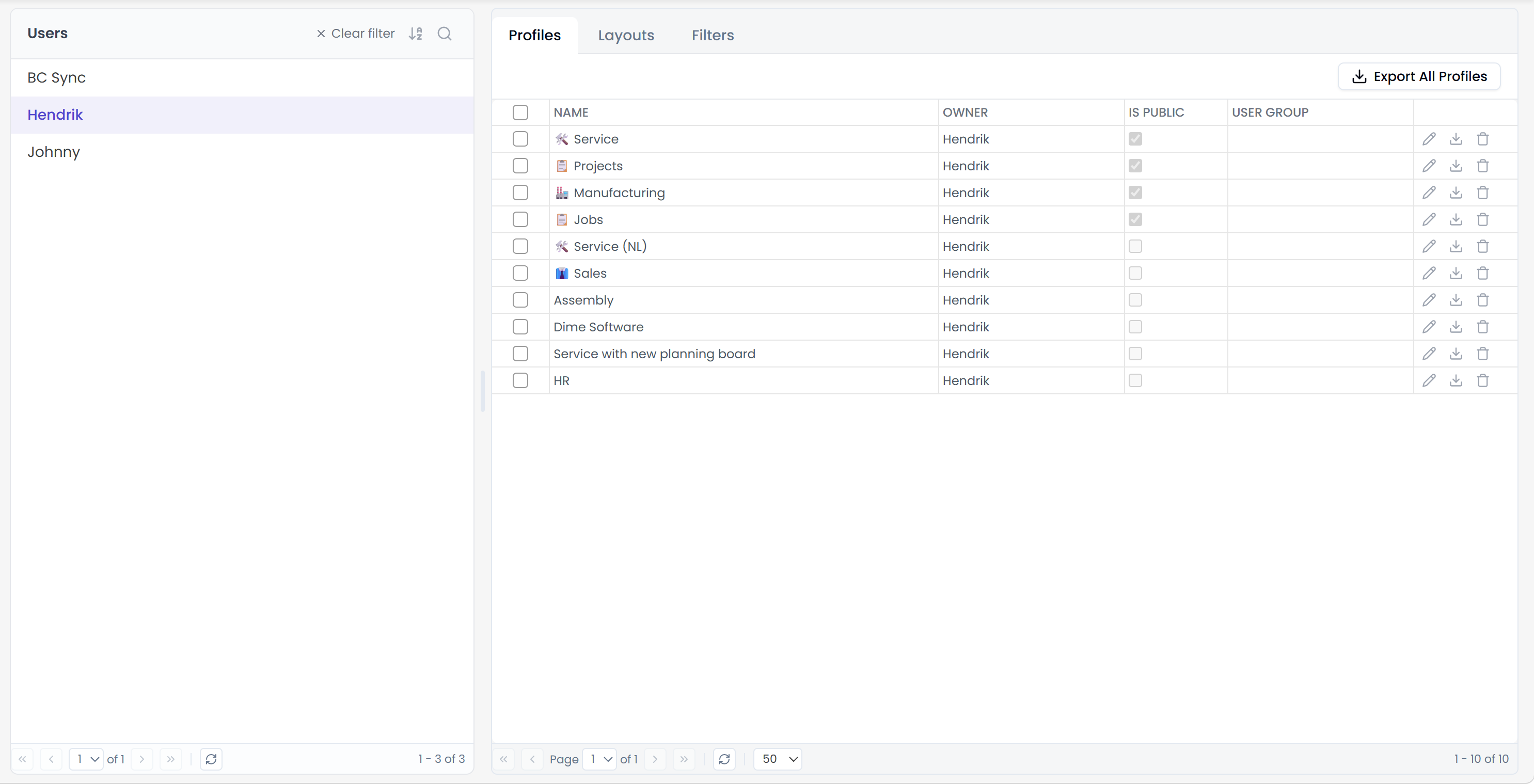The width and height of the screenshot is (1534, 784).
Task: Select the Service row checkbox
Action: [520, 139]
